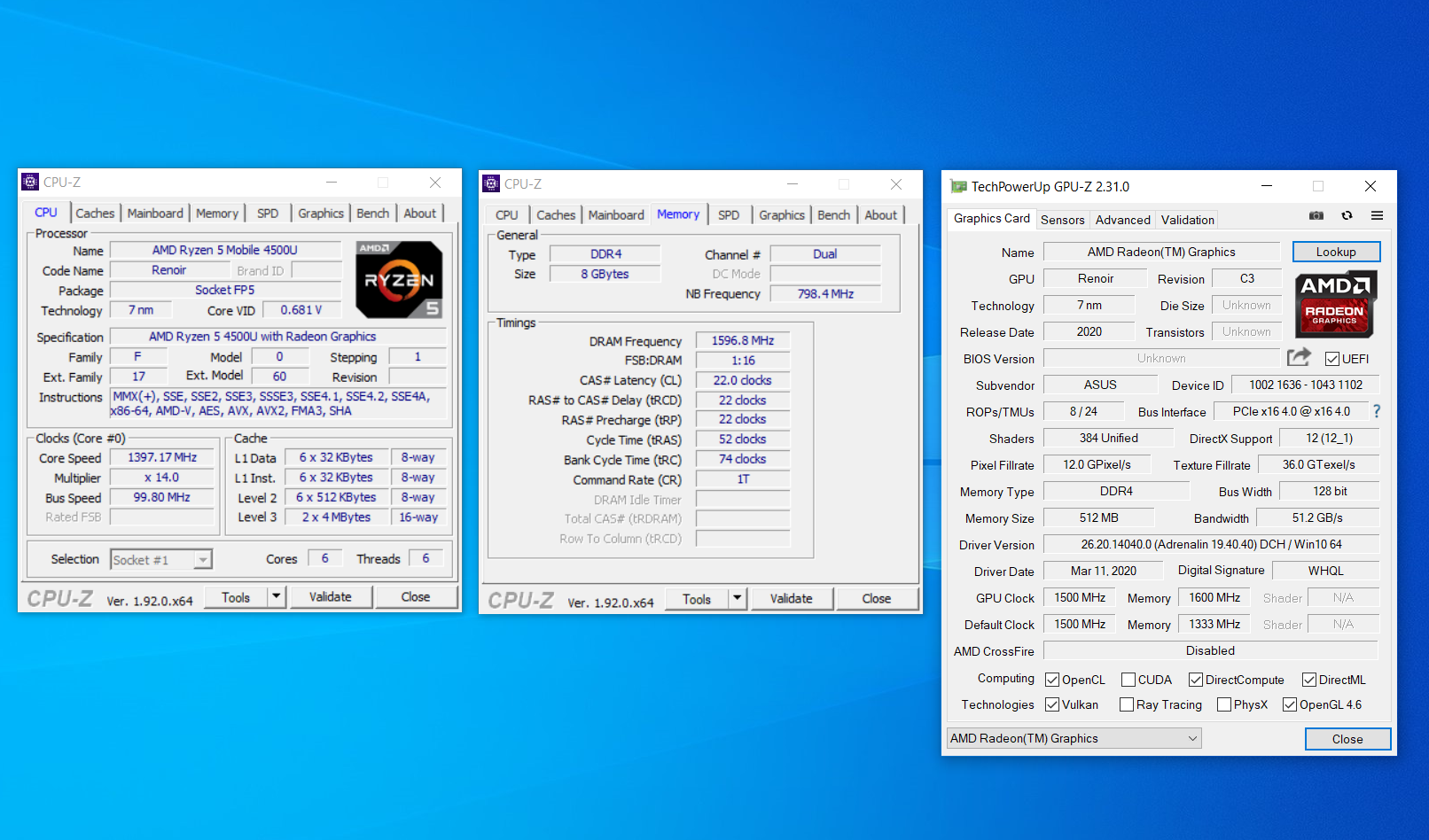Open the Socket #1 selection dropdown

[161, 559]
